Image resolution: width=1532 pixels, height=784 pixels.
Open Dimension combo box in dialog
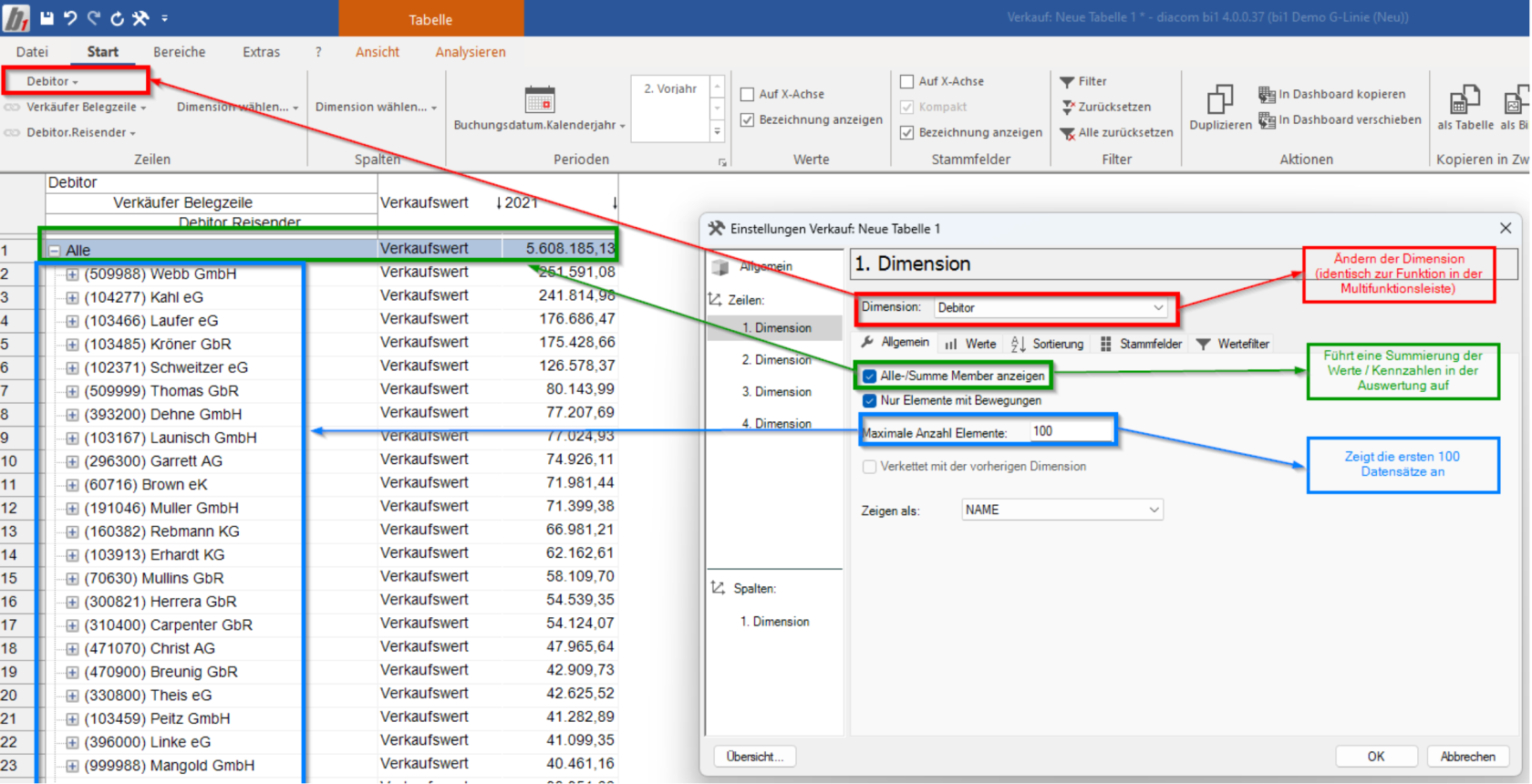[x=1051, y=308]
